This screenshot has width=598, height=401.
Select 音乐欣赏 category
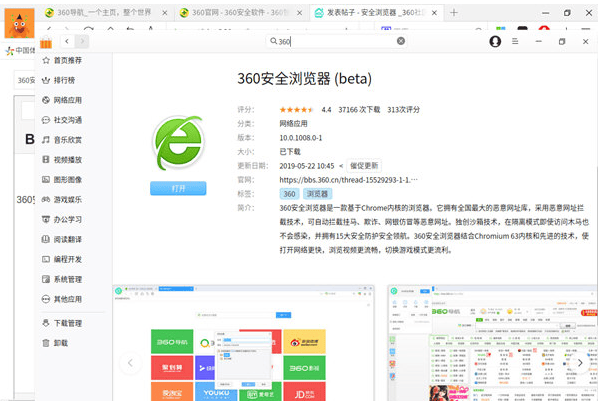[x=62, y=140]
